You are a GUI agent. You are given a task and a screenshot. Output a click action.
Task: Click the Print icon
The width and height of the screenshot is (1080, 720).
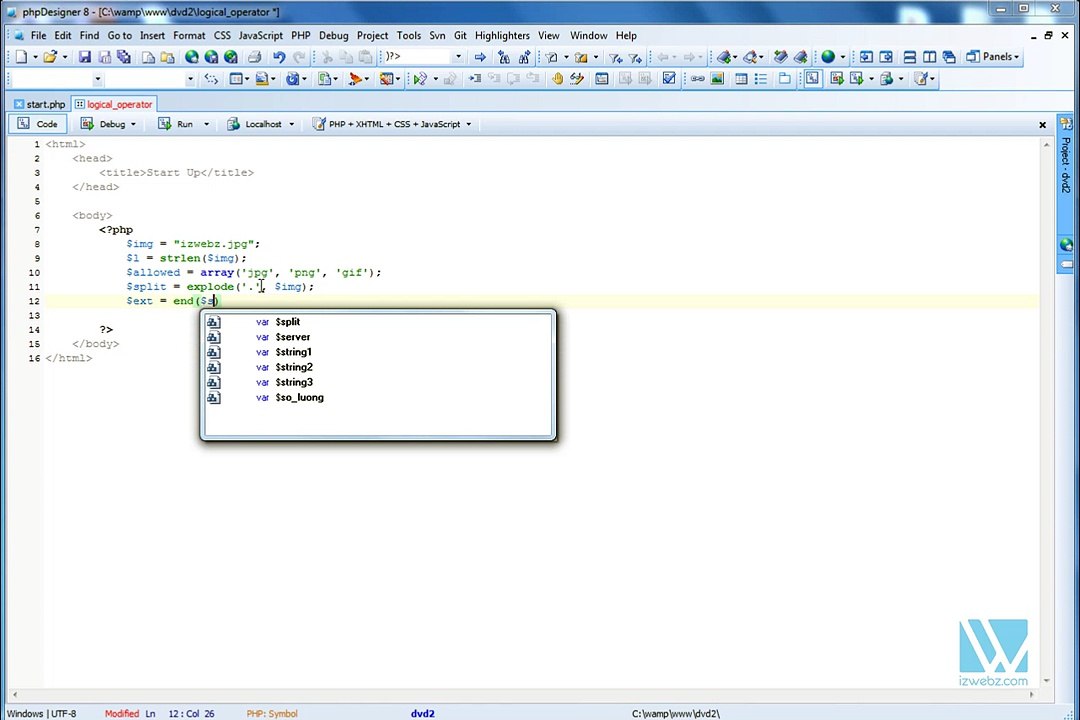[x=254, y=57]
